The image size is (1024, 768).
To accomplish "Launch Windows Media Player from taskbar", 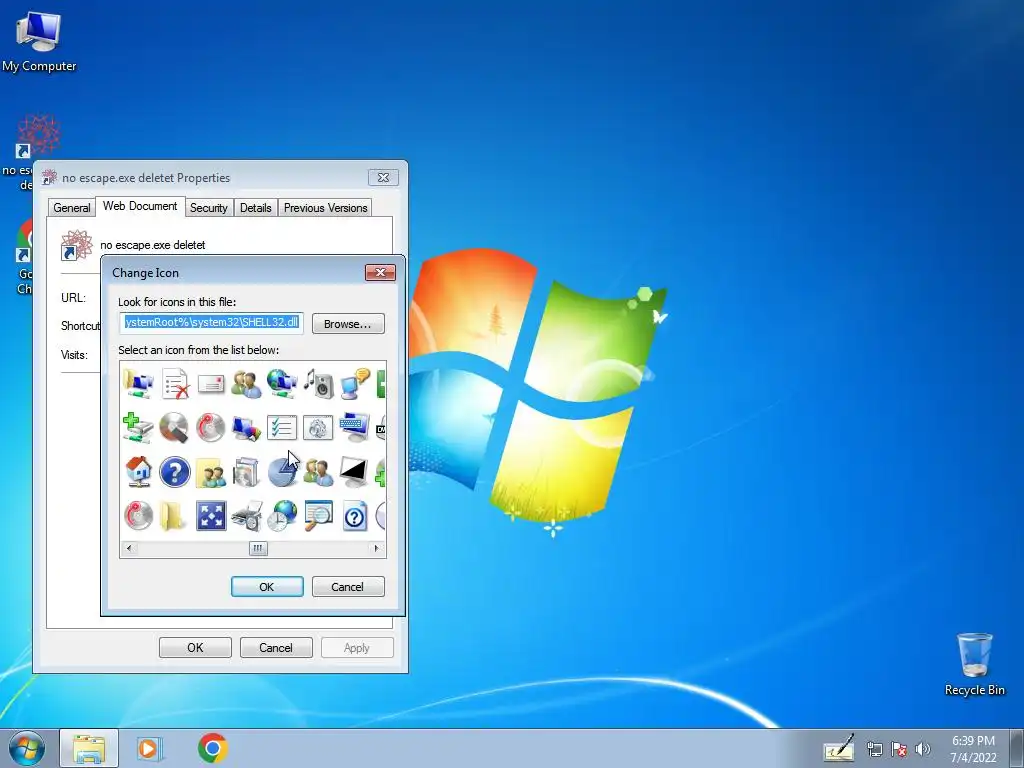I will [x=150, y=748].
